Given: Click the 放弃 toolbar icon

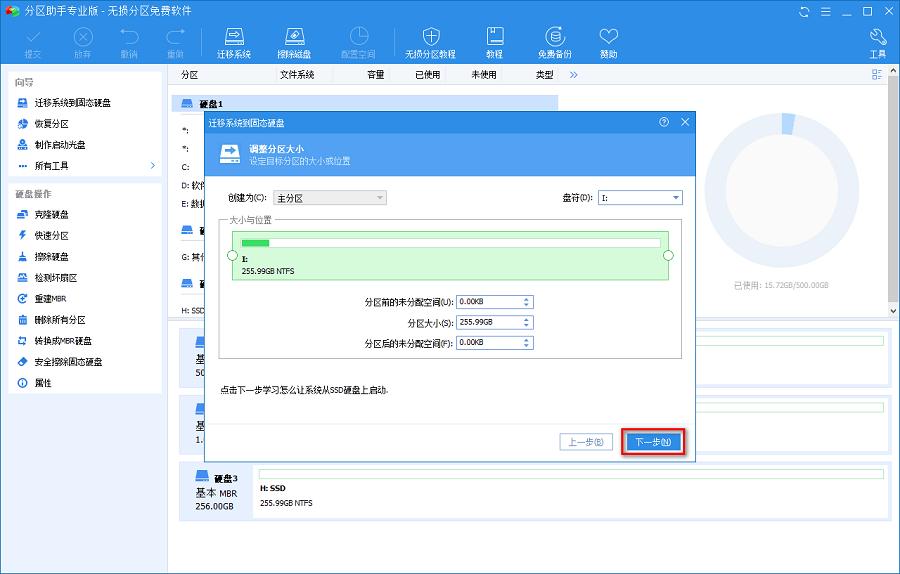Looking at the screenshot, I should [83, 43].
